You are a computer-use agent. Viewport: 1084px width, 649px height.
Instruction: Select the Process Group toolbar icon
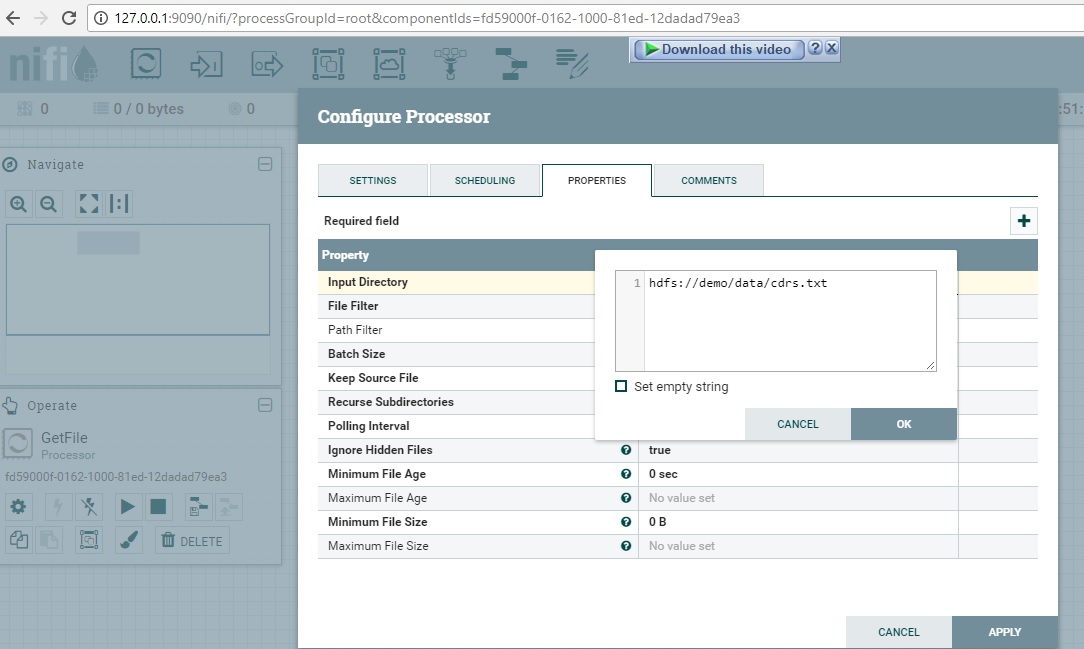pyautogui.click(x=328, y=64)
